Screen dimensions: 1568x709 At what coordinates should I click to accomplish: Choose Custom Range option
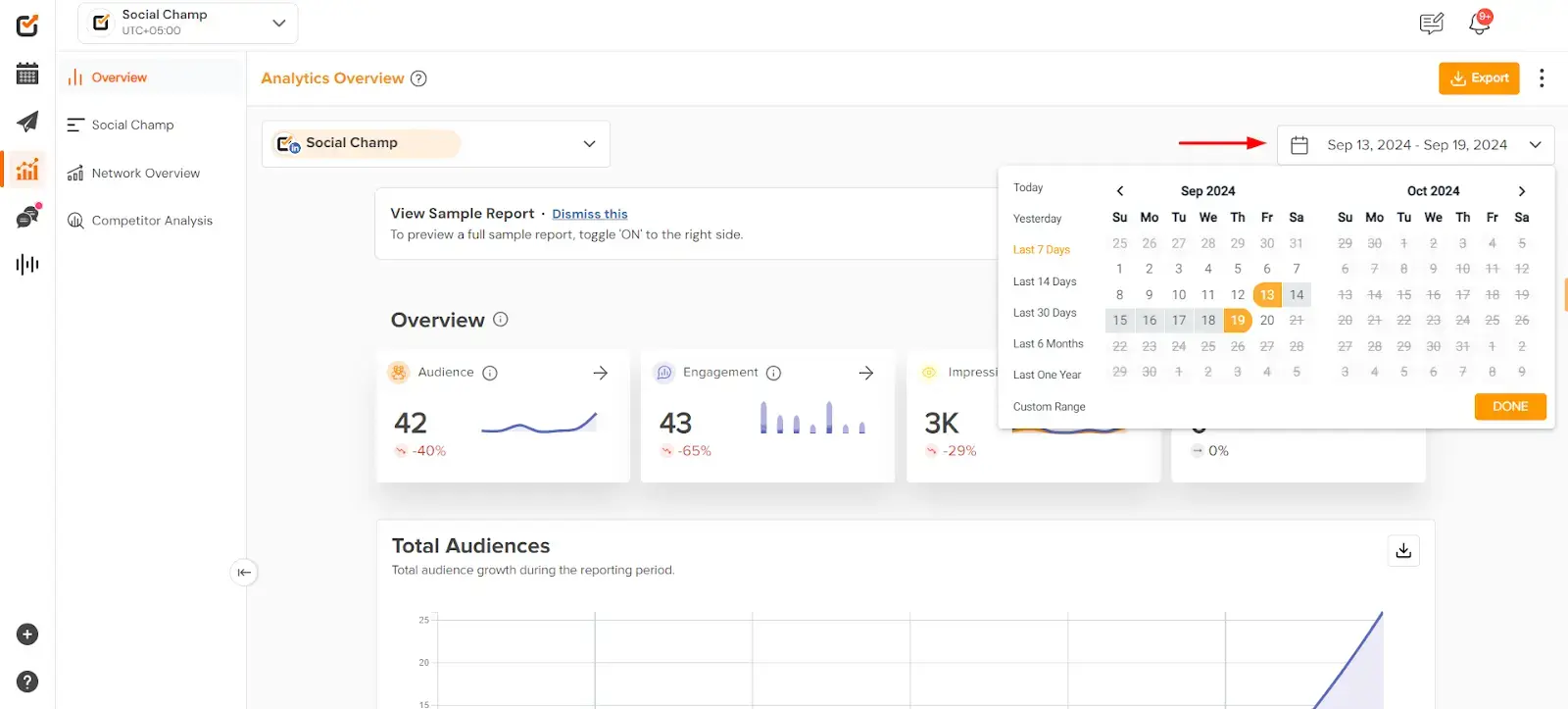click(1049, 407)
